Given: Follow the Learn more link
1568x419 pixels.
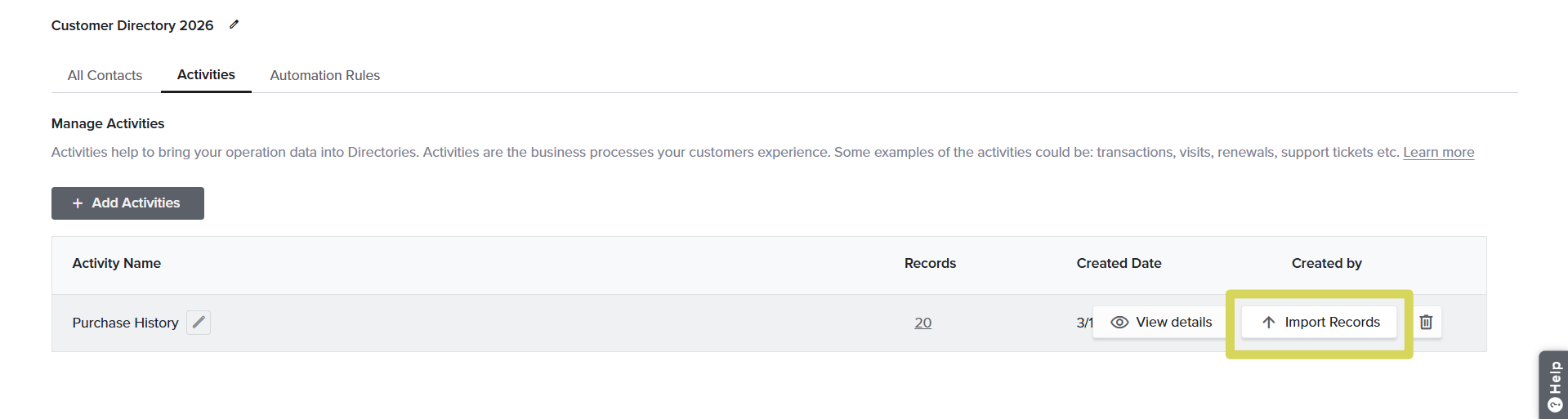Looking at the screenshot, I should (1438, 153).
